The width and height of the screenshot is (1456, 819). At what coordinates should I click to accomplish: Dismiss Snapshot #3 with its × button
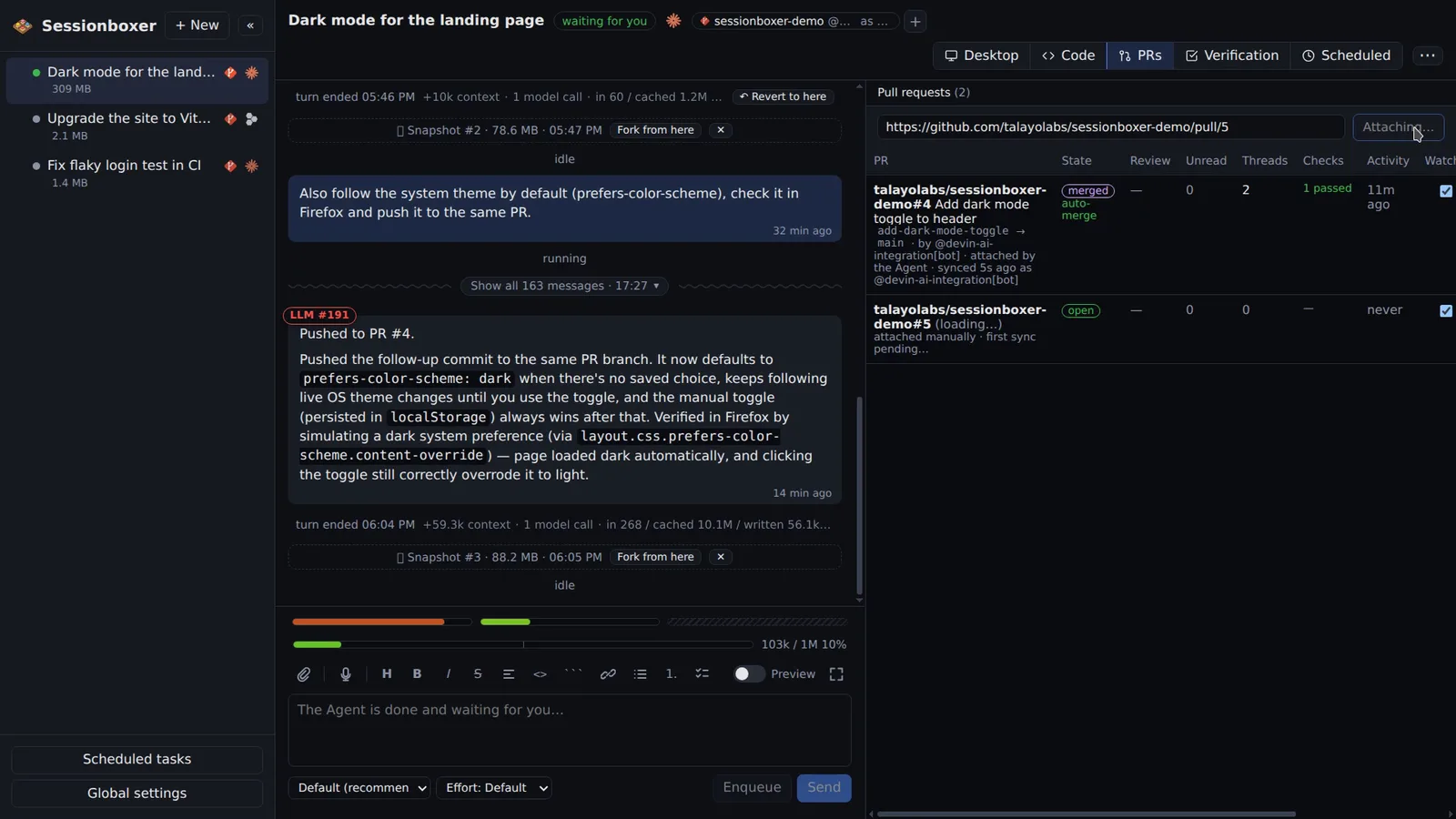721,557
